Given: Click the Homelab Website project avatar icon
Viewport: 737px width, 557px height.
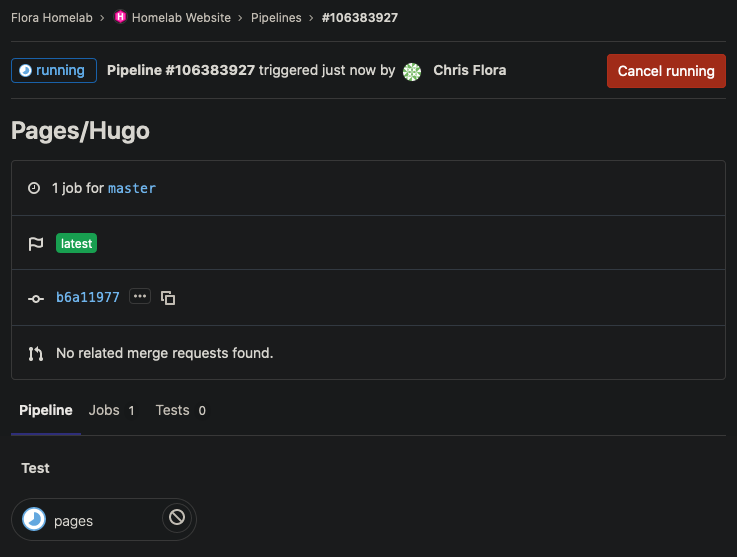Looking at the screenshot, I should click(x=121, y=18).
